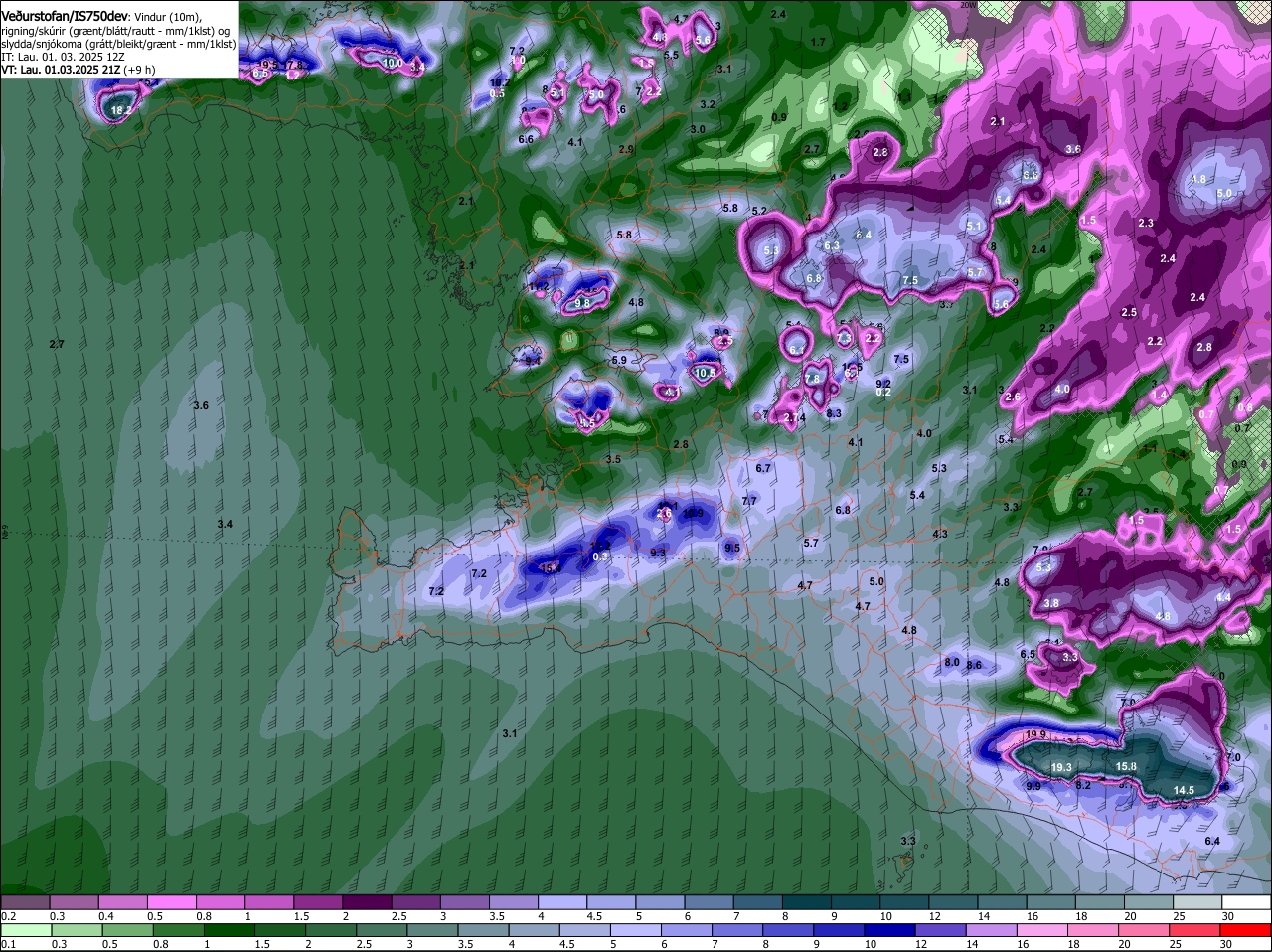The width and height of the screenshot is (1272, 952).
Task: Click the 8.3 value label
Action: (x=834, y=413)
